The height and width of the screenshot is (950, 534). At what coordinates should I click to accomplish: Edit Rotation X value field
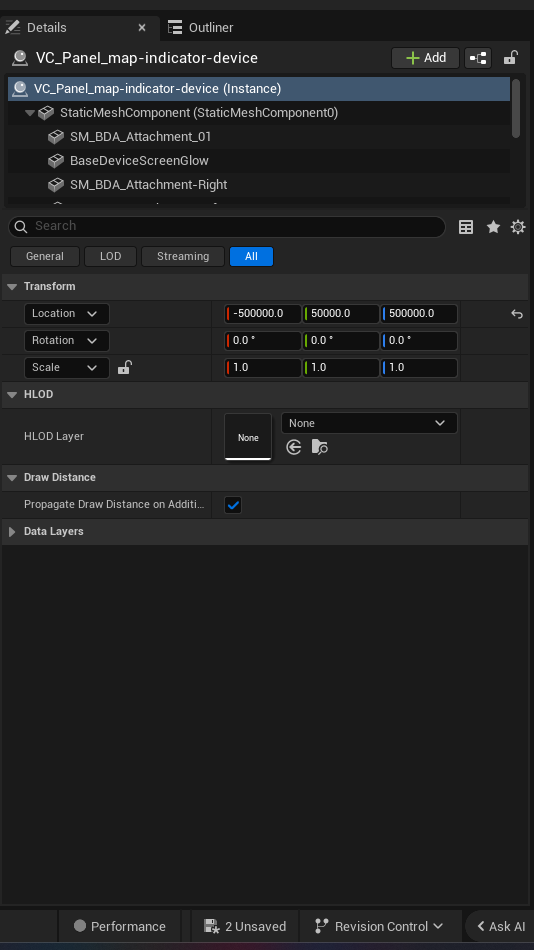[x=263, y=340]
